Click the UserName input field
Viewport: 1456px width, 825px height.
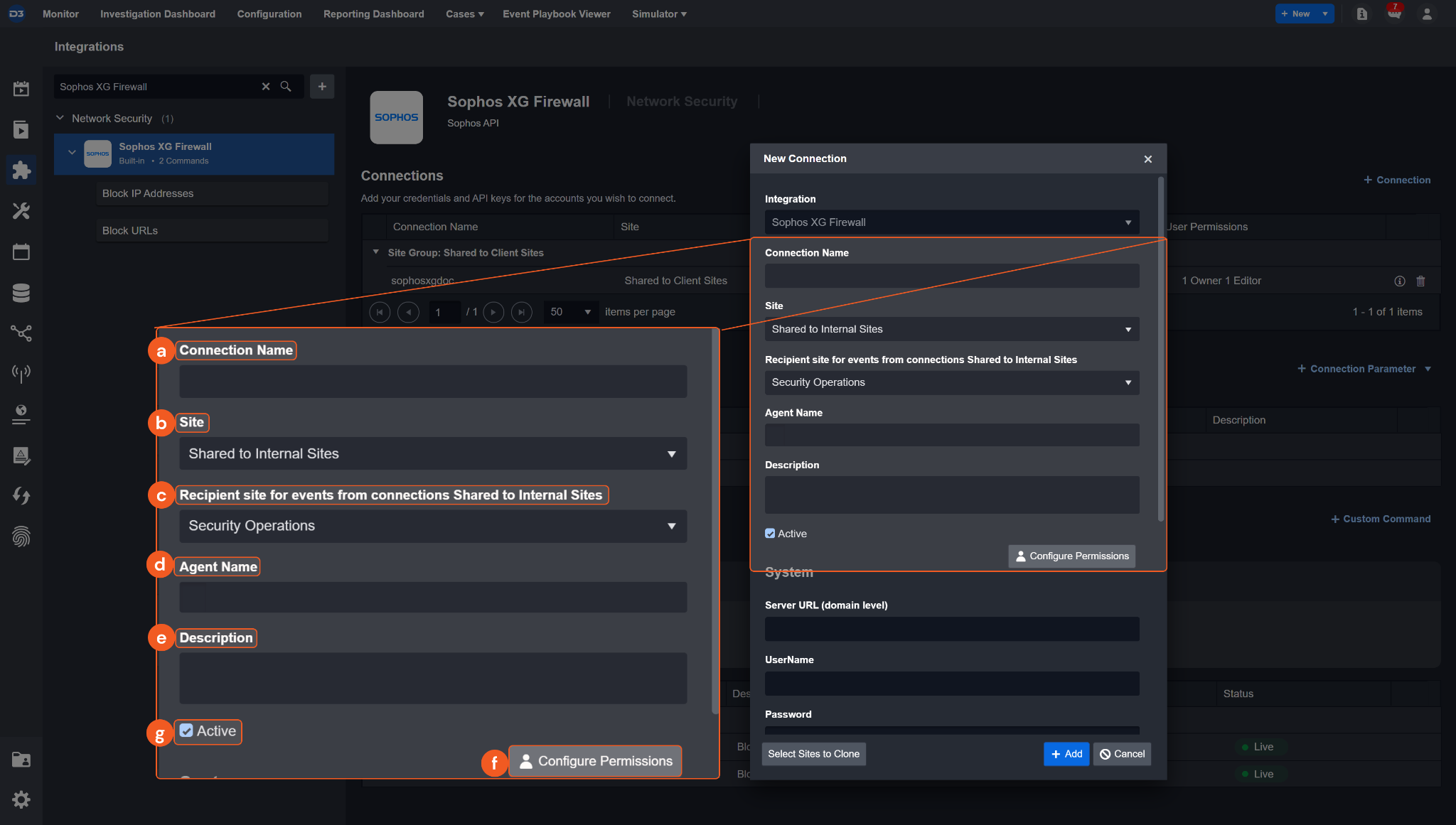[952, 684]
